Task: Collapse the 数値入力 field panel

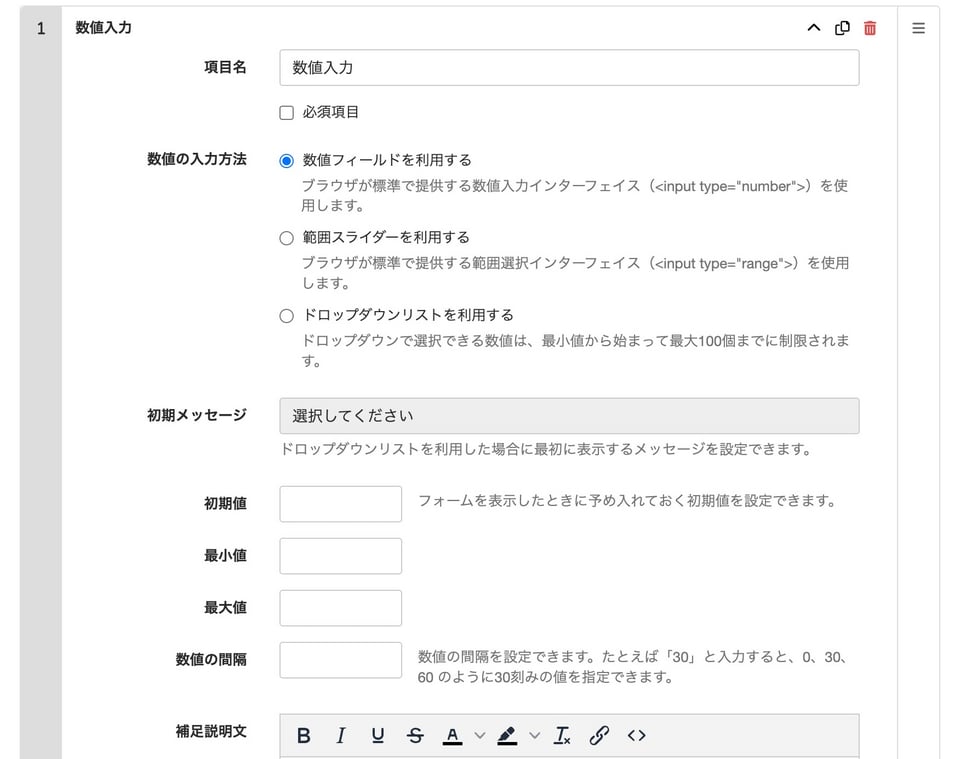Action: click(813, 28)
